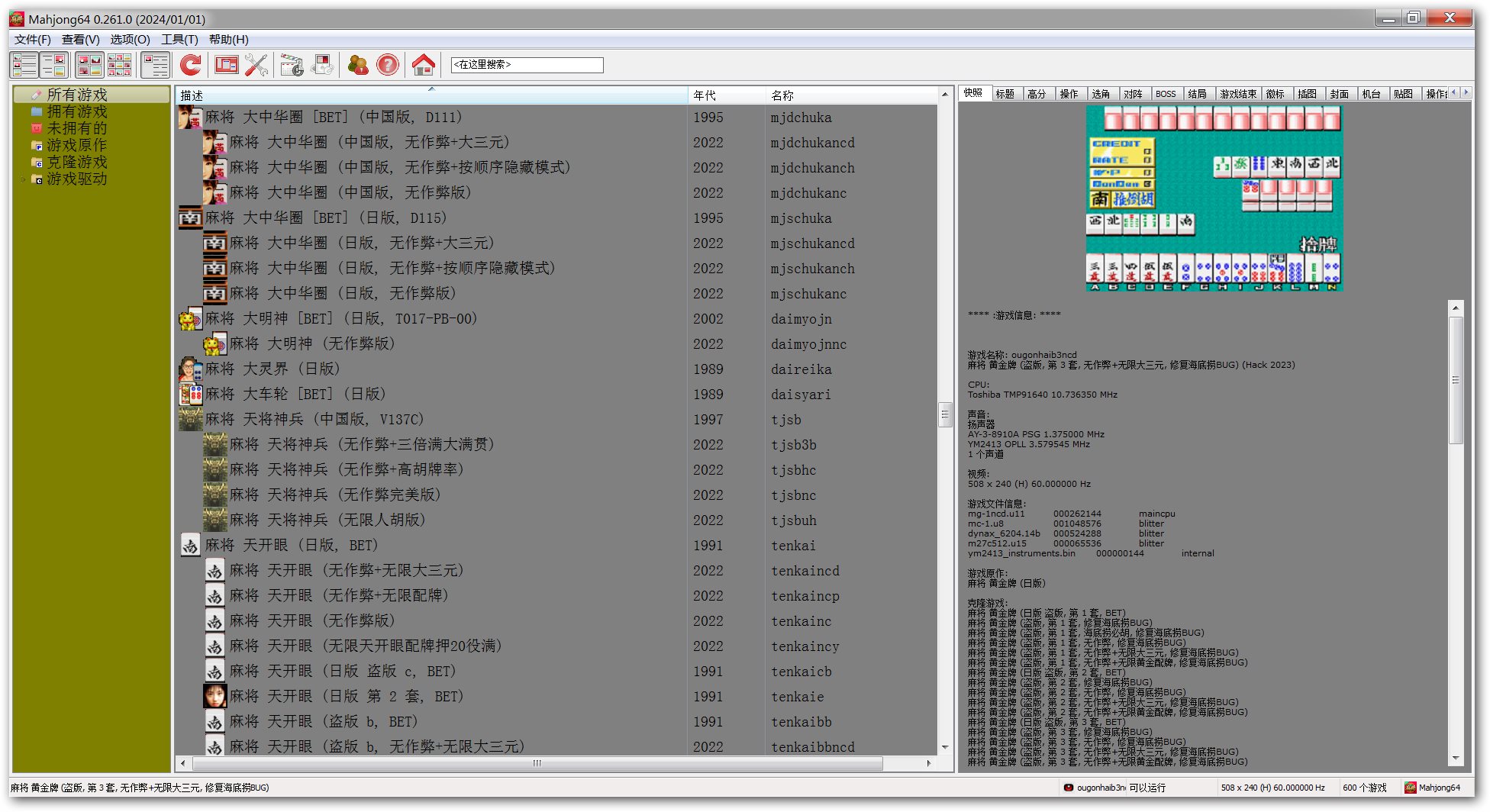Click the icon of 麻将 天开眼 (日版, BET)

pos(190,546)
